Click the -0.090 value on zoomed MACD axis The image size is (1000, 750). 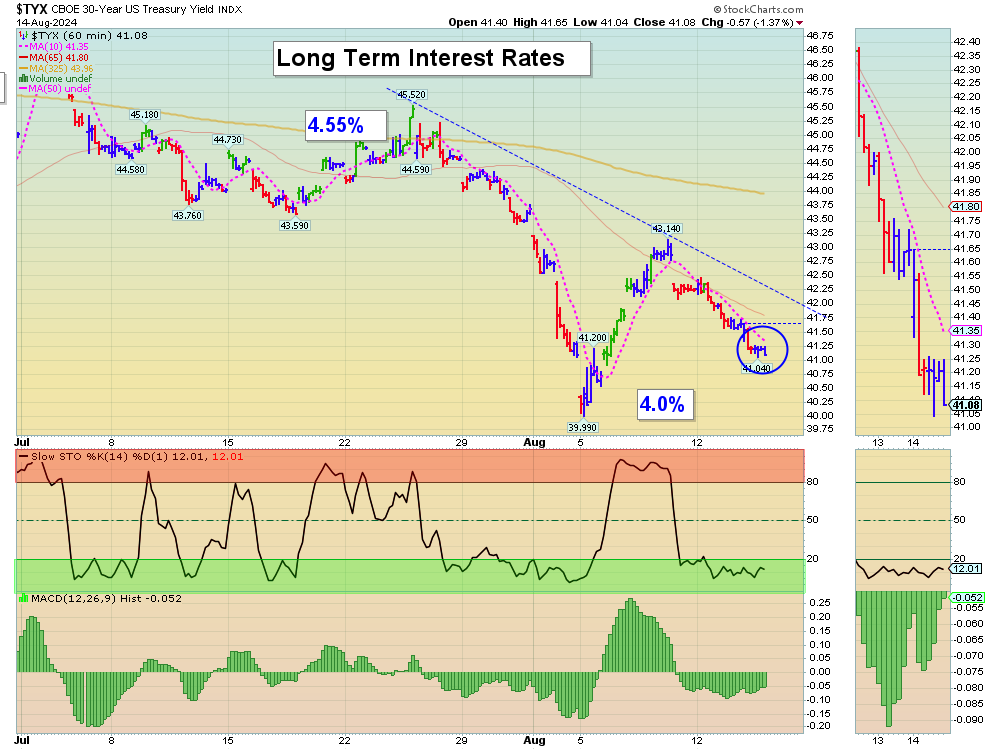[969, 719]
